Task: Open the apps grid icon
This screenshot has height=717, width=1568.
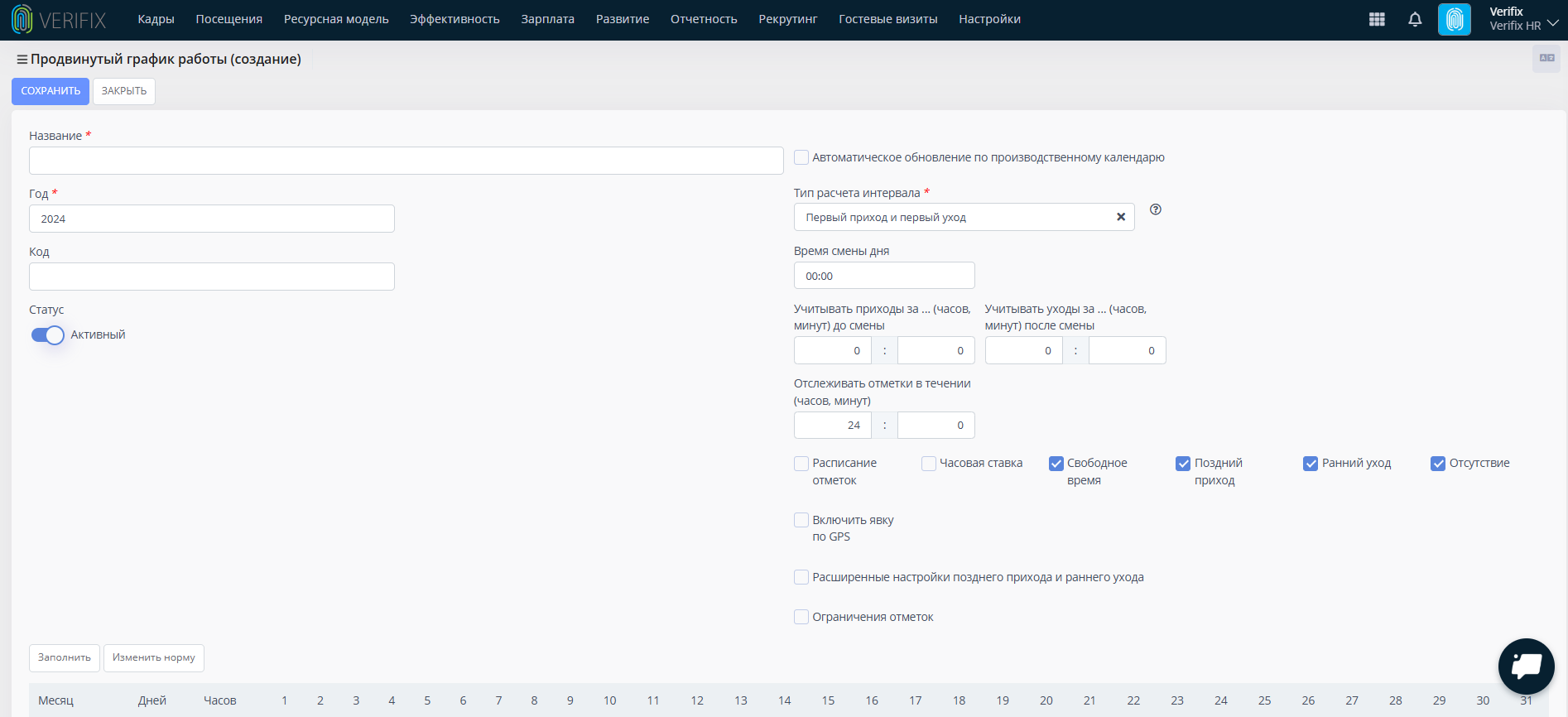Action: pyautogui.click(x=1377, y=19)
